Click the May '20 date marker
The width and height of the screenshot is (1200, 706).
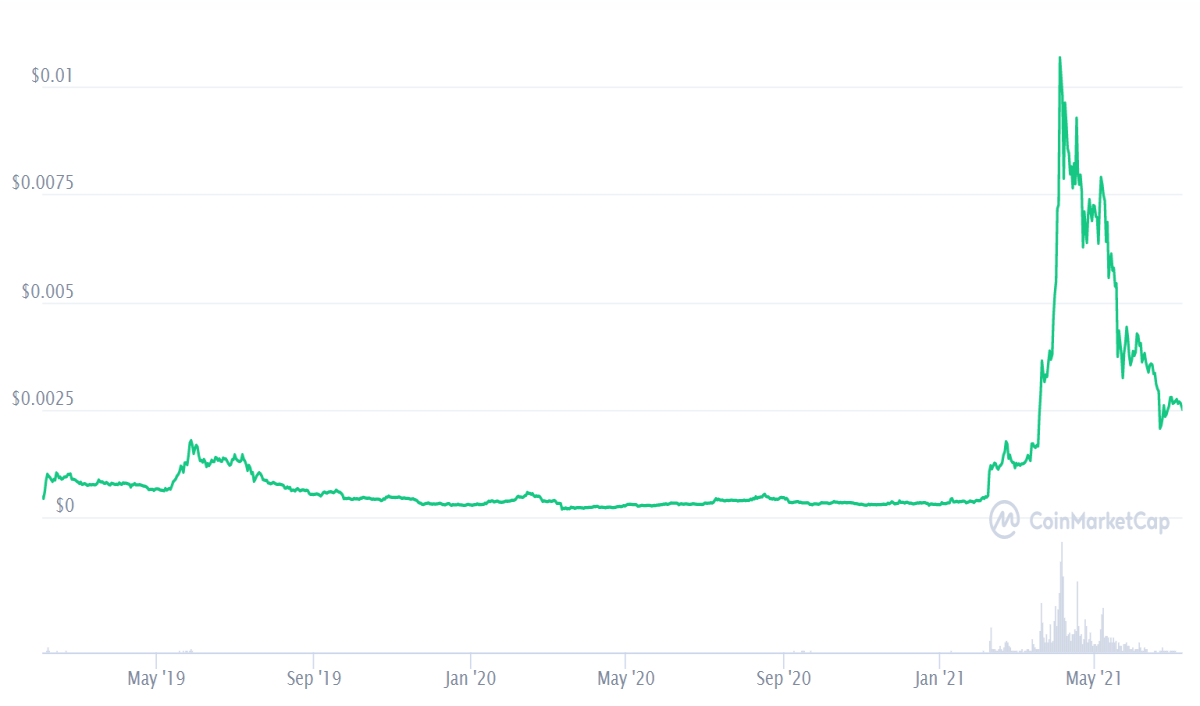coord(625,678)
